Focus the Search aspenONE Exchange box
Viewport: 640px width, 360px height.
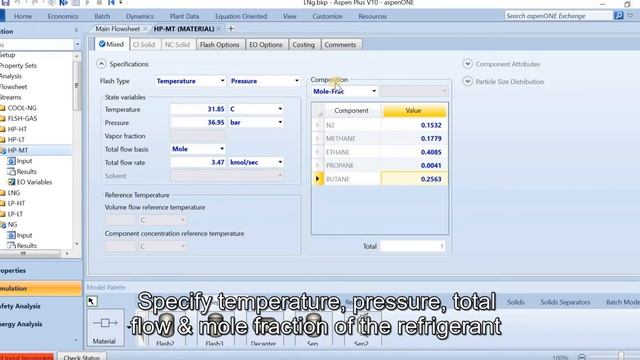[558, 16]
